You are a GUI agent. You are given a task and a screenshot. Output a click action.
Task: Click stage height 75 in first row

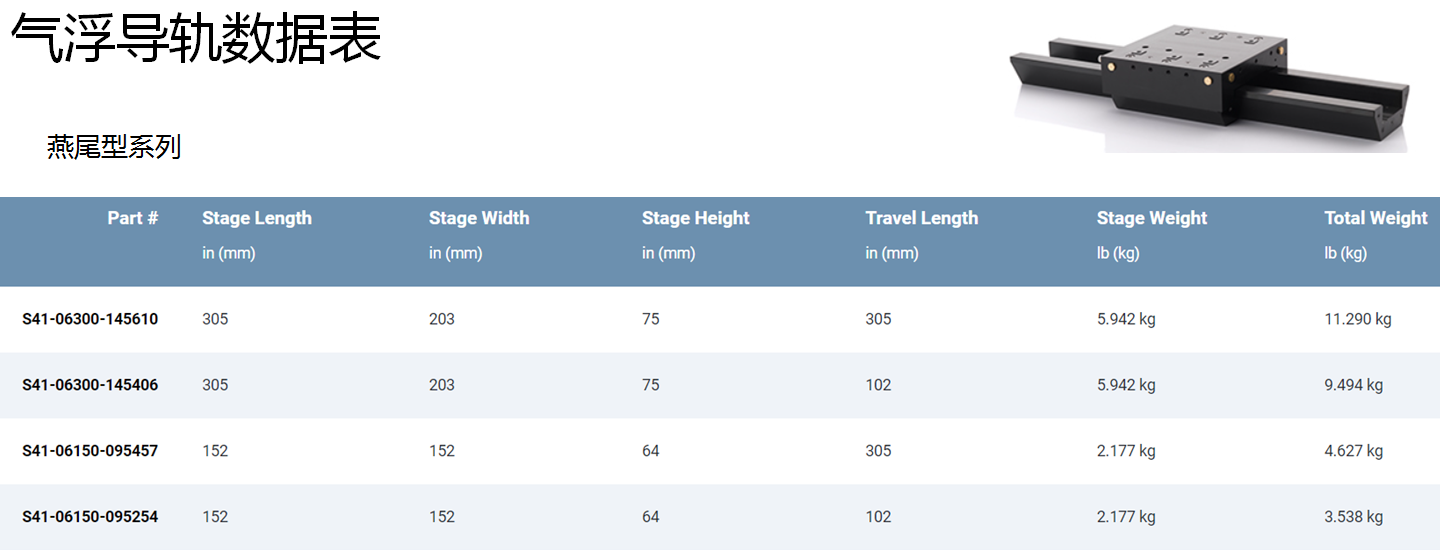click(651, 319)
